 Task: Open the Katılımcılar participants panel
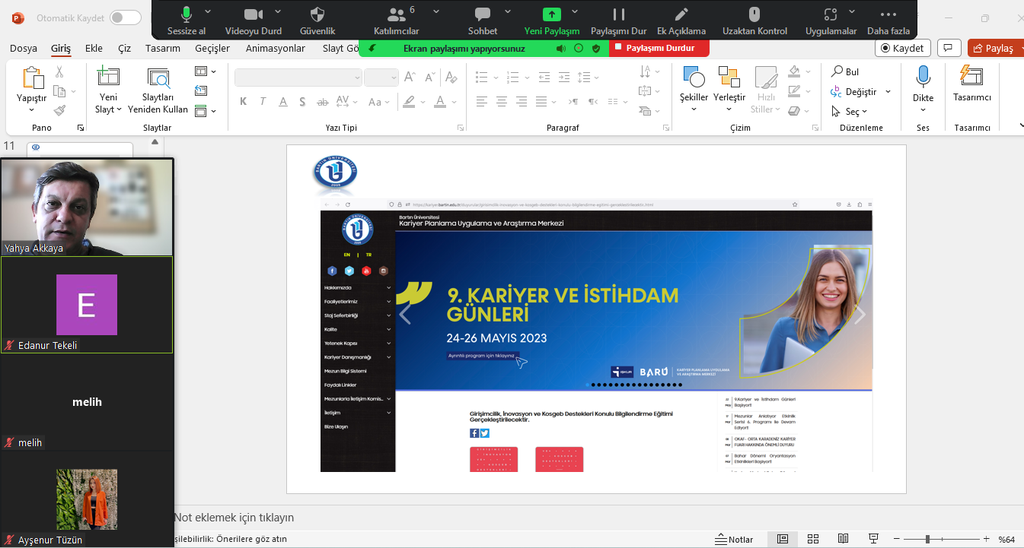coord(395,15)
